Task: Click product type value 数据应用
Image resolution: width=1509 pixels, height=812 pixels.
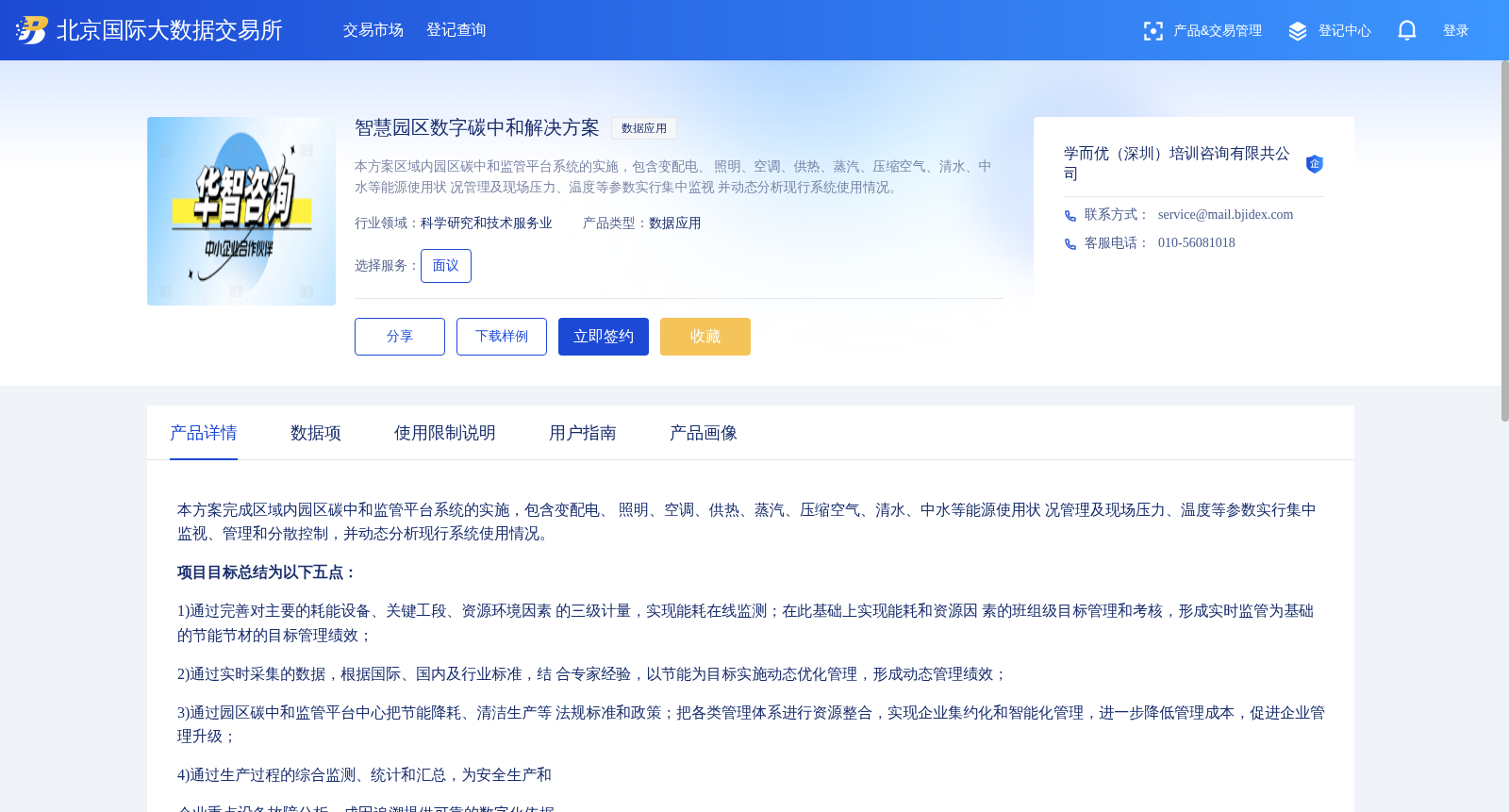Action: 675,224
